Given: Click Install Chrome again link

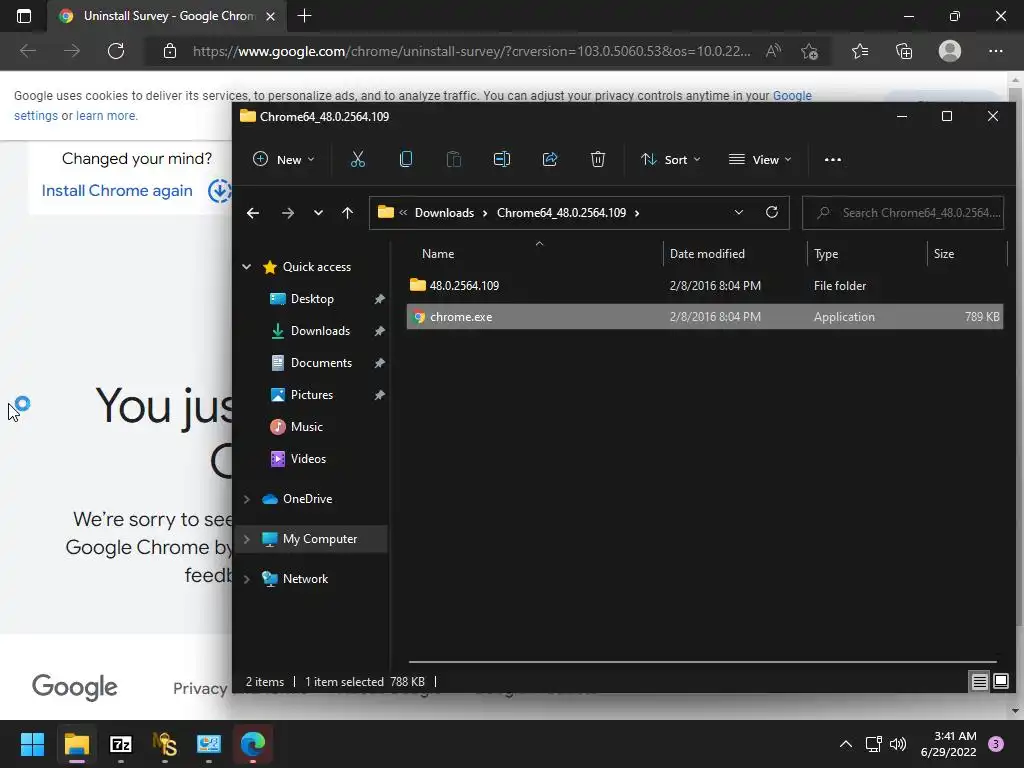Looking at the screenshot, I should pyautogui.click(x=117, y=191).
